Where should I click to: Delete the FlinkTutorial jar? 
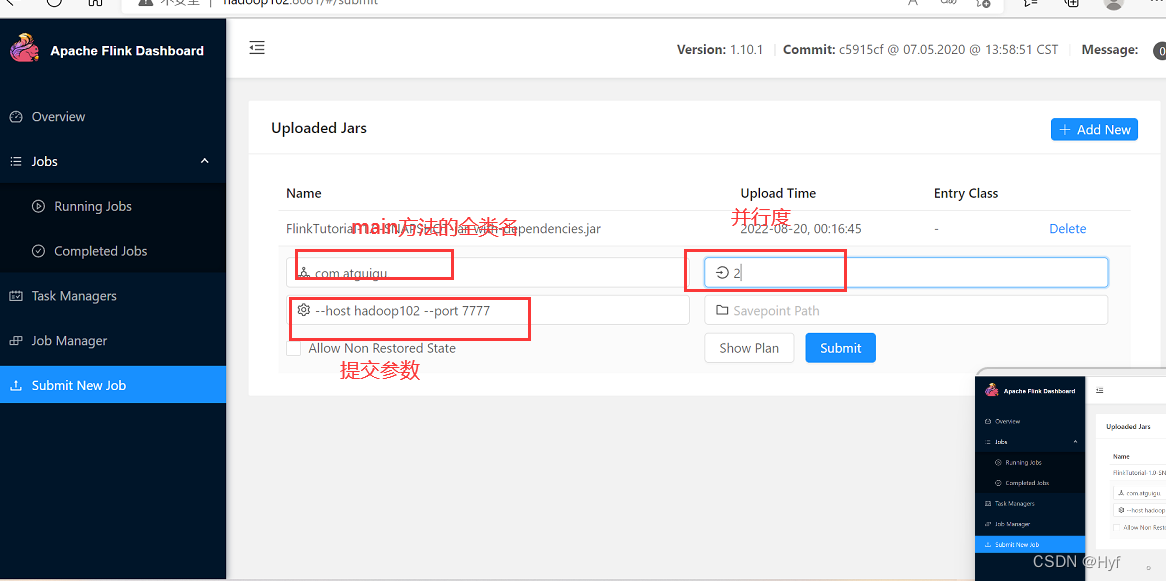click(1067, 228)
